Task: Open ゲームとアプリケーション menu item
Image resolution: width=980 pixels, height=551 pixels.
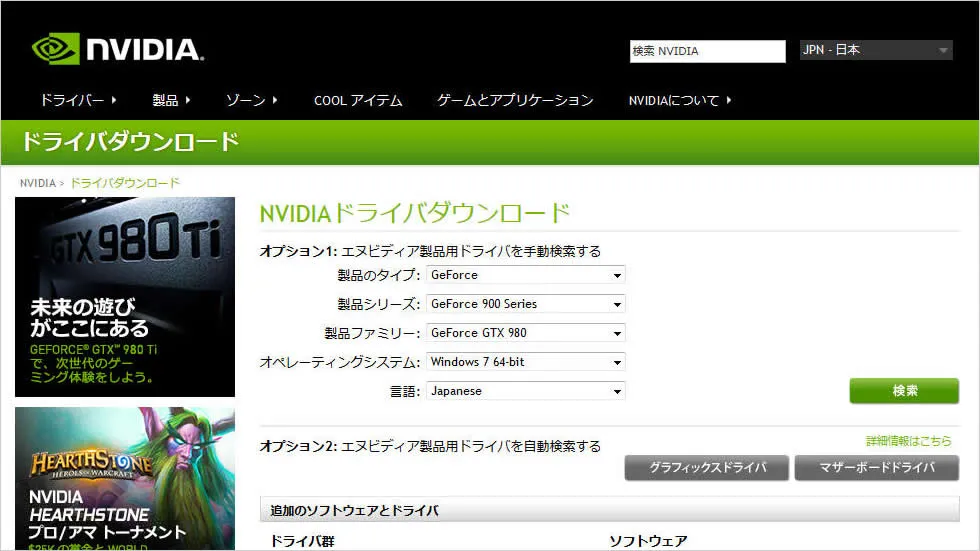Action: pos(515,100)
